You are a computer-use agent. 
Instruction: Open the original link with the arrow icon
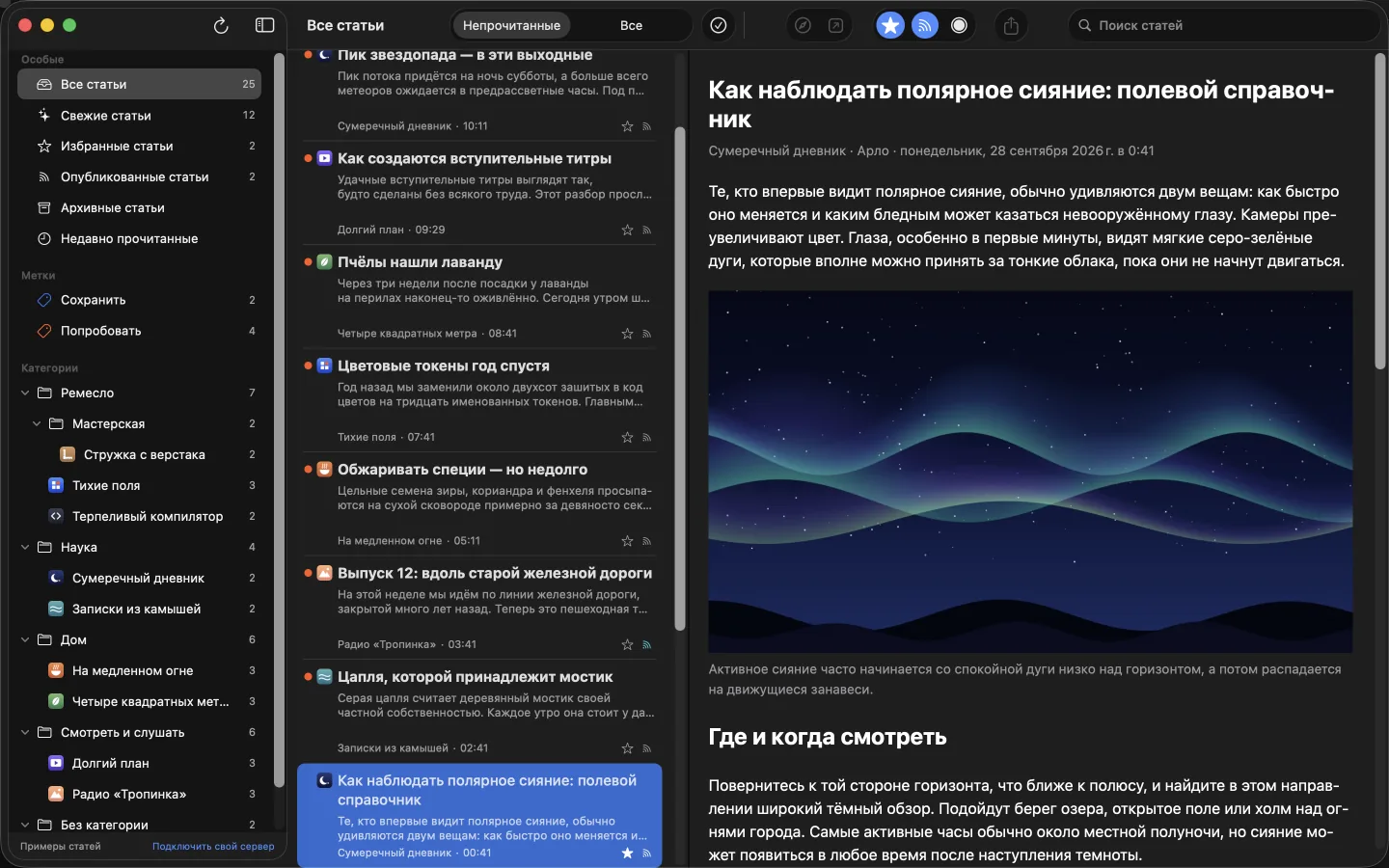point(836,26)
